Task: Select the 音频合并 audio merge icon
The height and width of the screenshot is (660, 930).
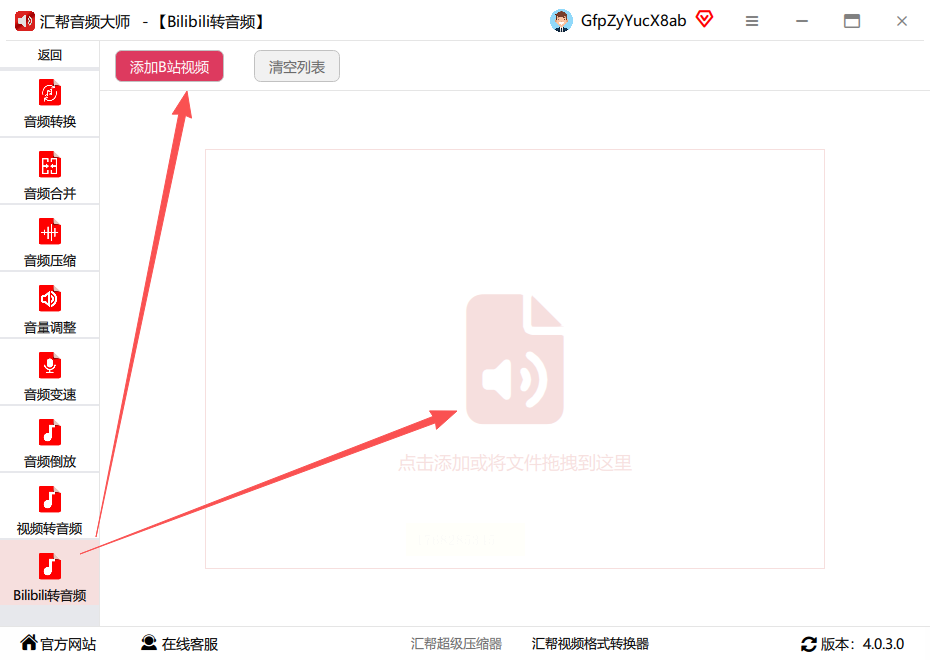Action: click(x=50, y=165)
